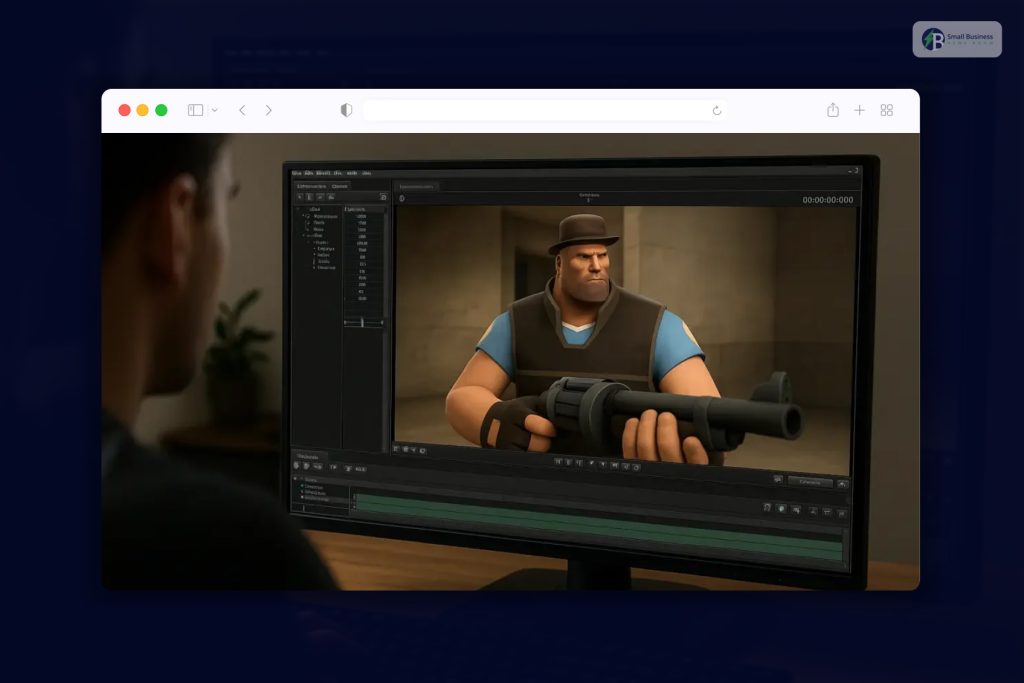Switch to the Classes tab in the left panel
Image resolution: width=1024 pixels, height=683 pixels.
[x=338, y=188]
